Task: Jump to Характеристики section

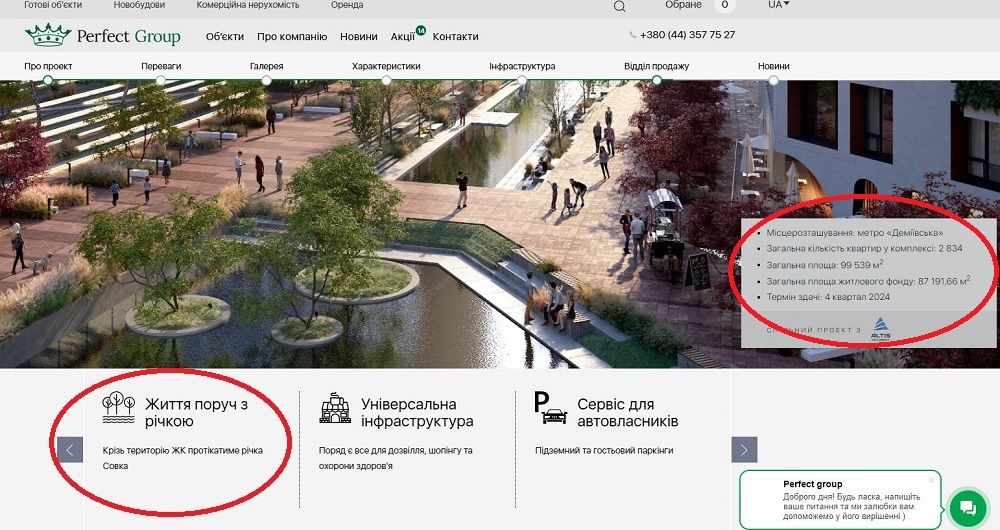Action: (x=386, y=66)
